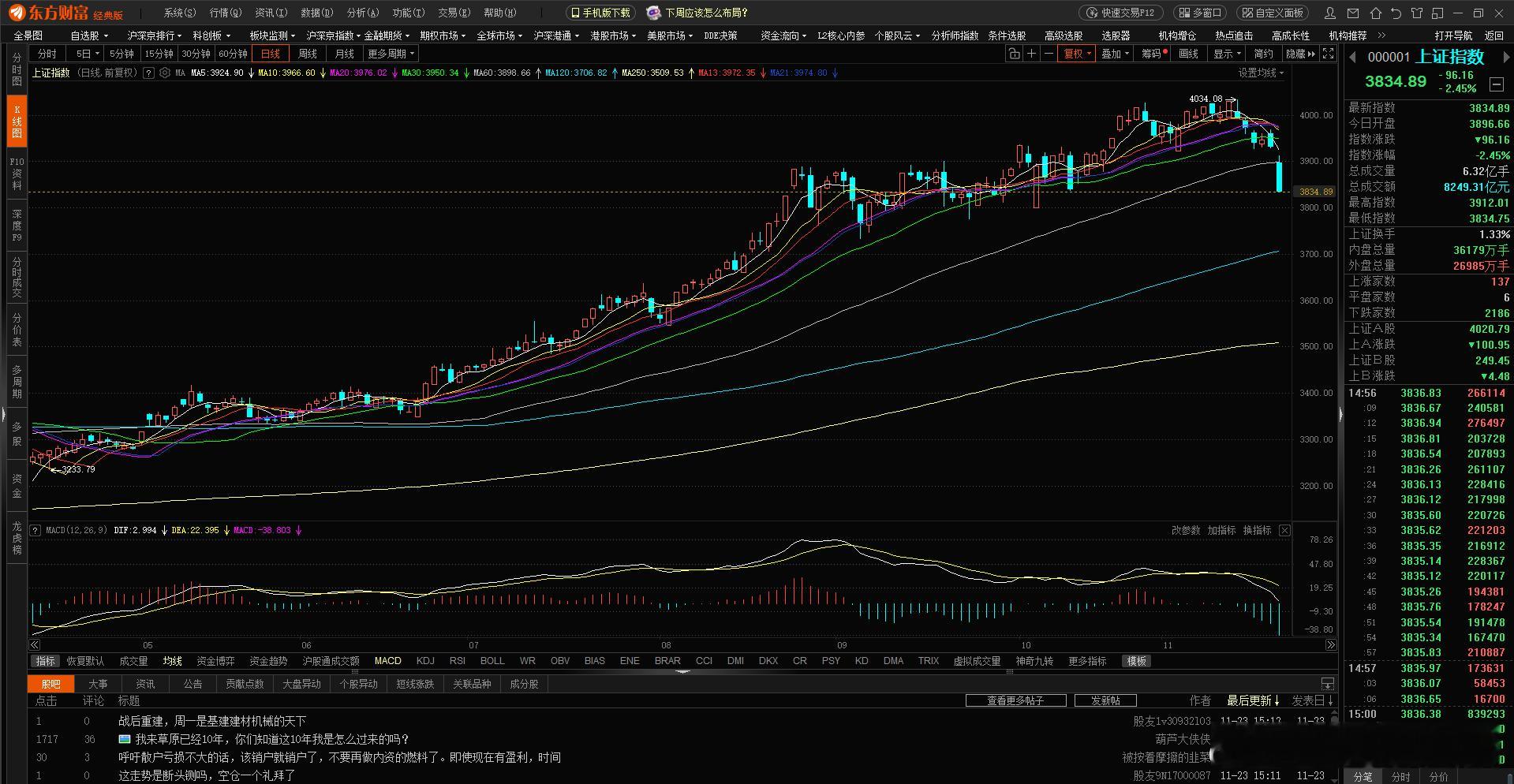Click the 查看更多帖子 button
The image size is (1514, 784).
pyautogui.click(x=1015, y=700)
